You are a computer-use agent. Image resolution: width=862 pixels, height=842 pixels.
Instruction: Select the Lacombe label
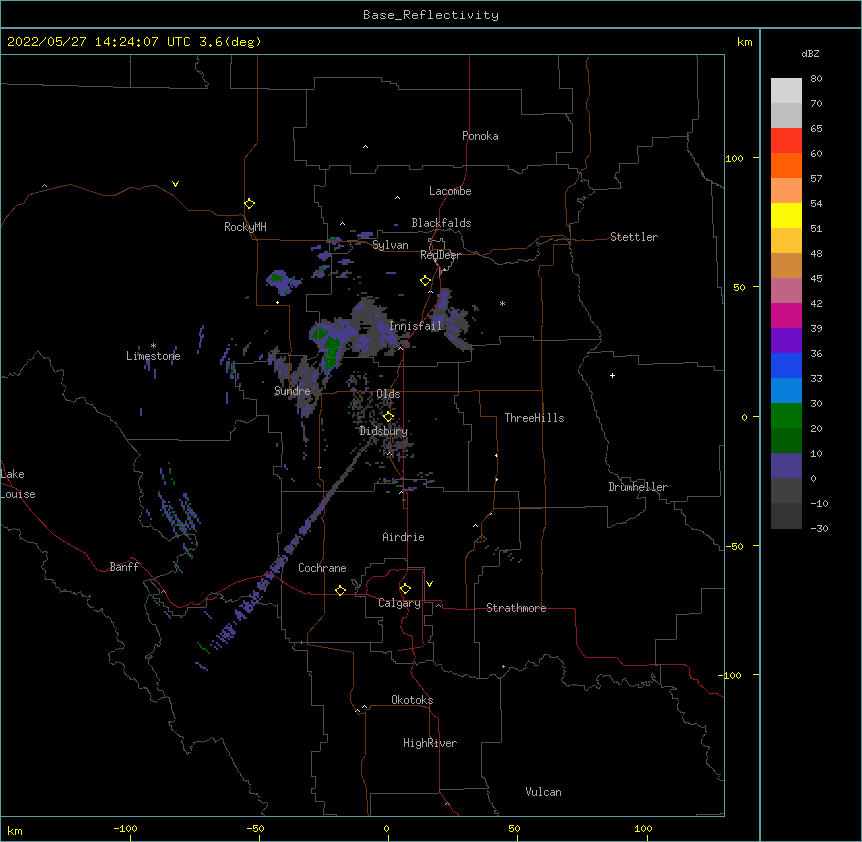[x=450, y=191]
